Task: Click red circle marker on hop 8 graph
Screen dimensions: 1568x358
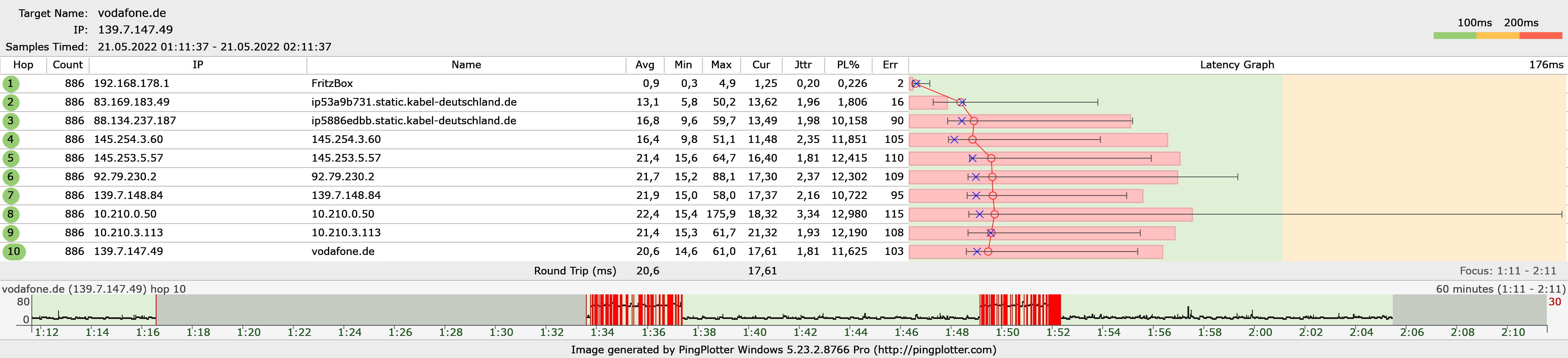Action: tap(994, 214)
